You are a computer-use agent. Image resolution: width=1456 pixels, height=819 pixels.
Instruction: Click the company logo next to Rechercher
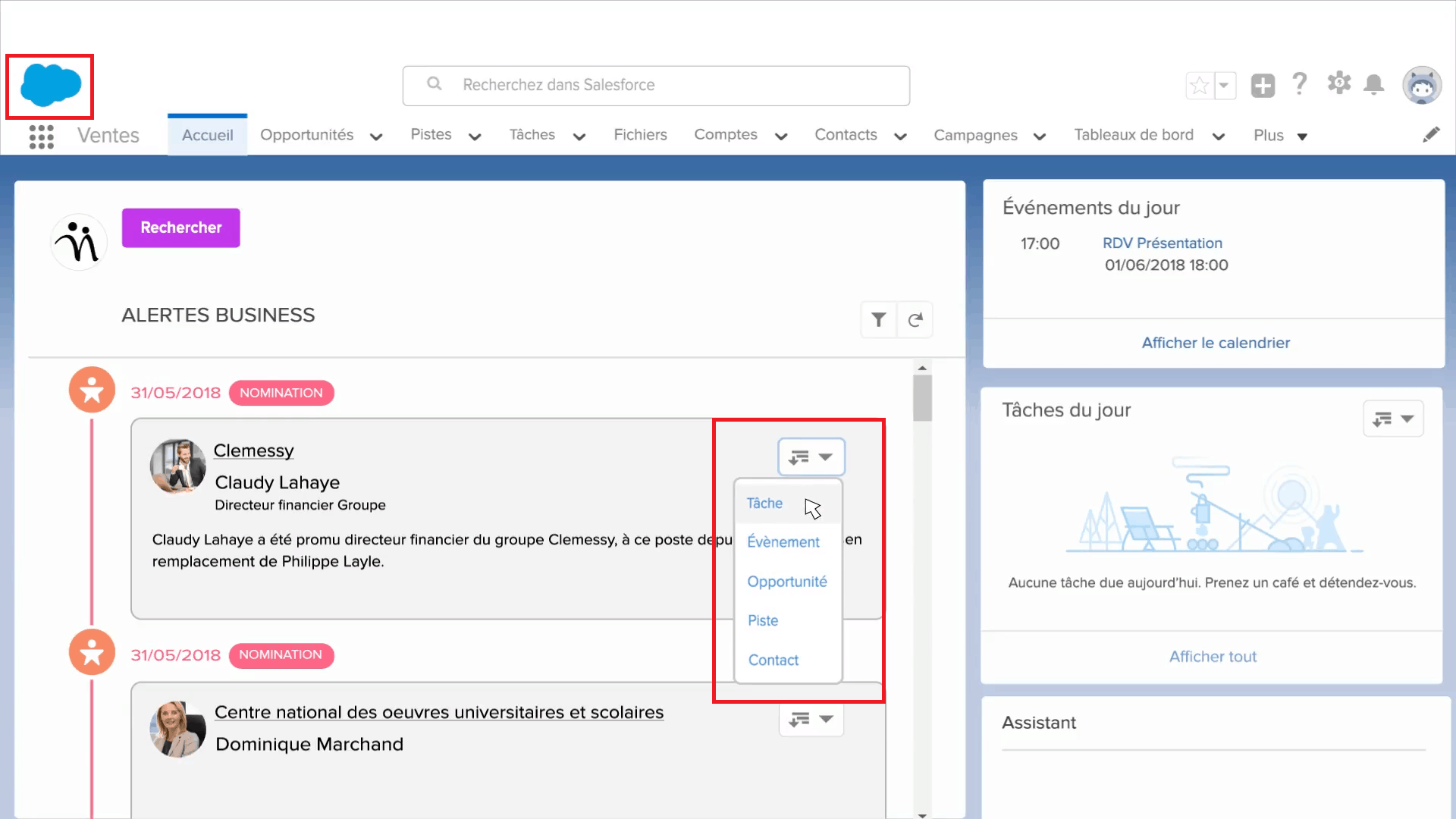point(79,242)
